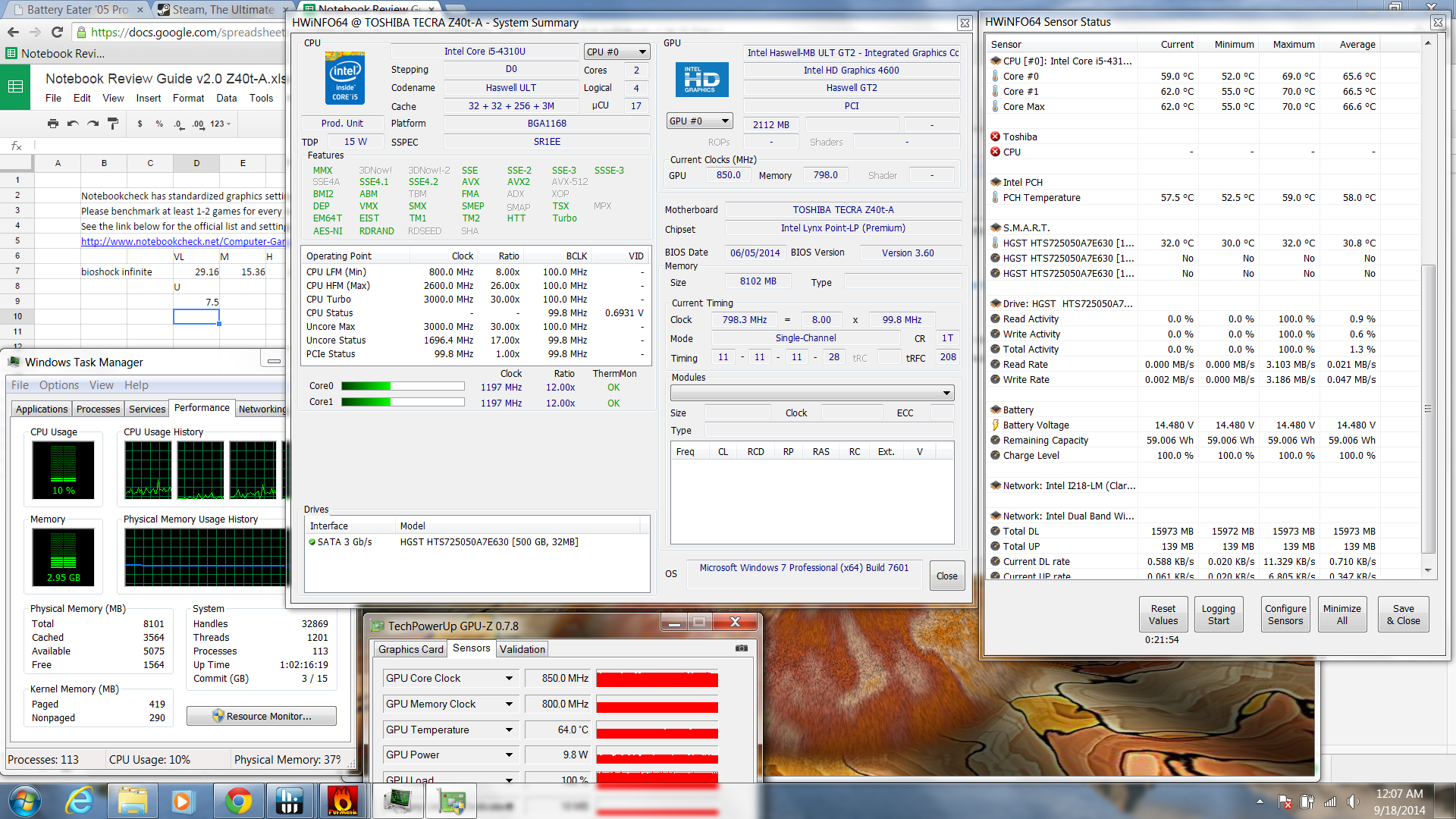This screenshot has height=819, width=1456.
Task: Open Windows Media Player from taskbar
Action: click(183, 801)
